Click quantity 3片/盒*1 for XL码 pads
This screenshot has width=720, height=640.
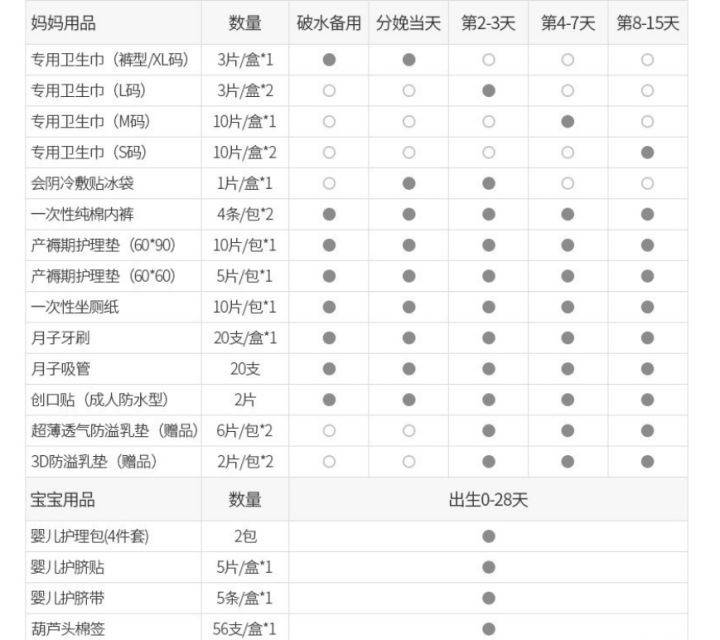[245, 60]
